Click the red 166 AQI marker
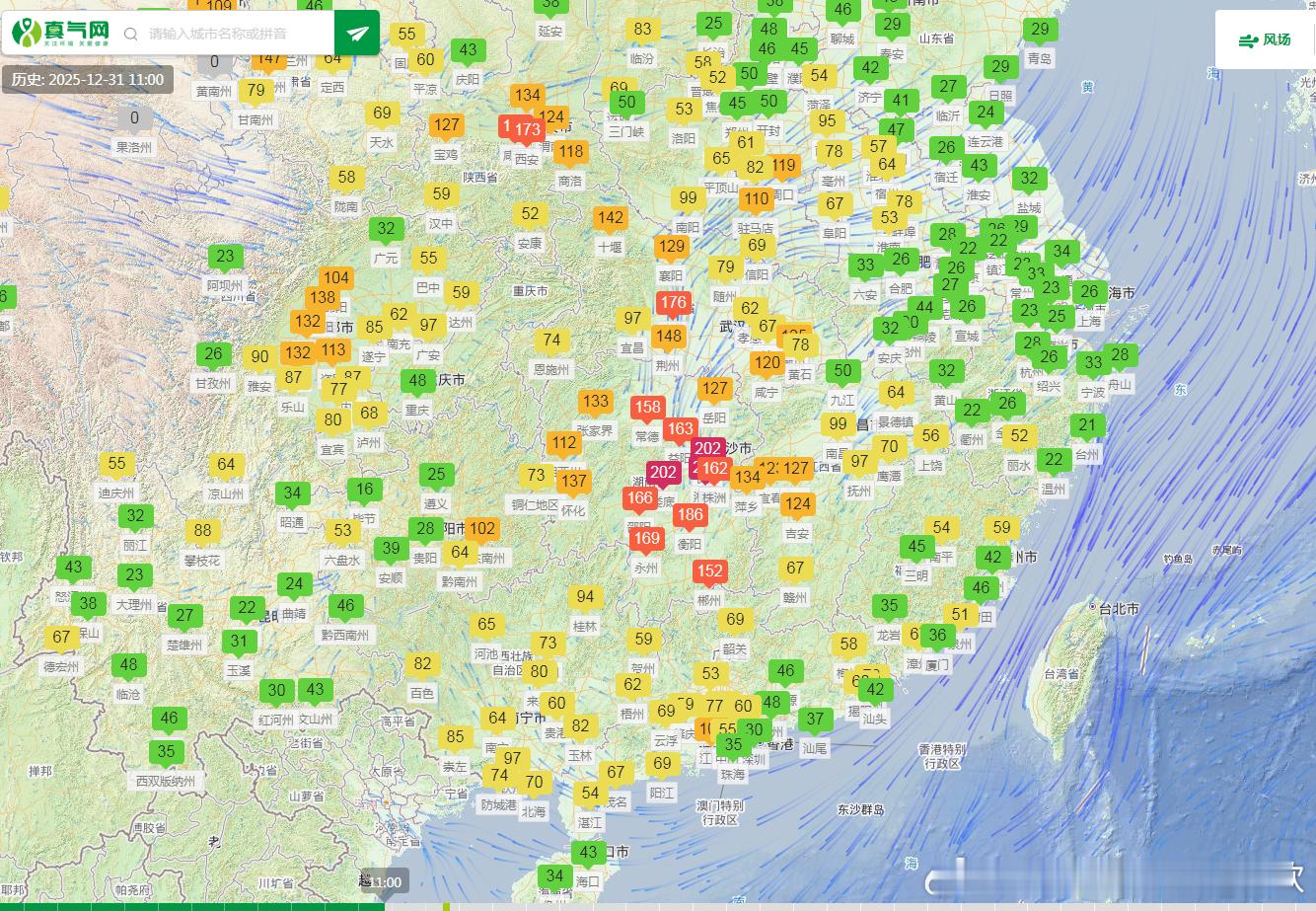The image size is (1316, 911). tap(639, 499)
